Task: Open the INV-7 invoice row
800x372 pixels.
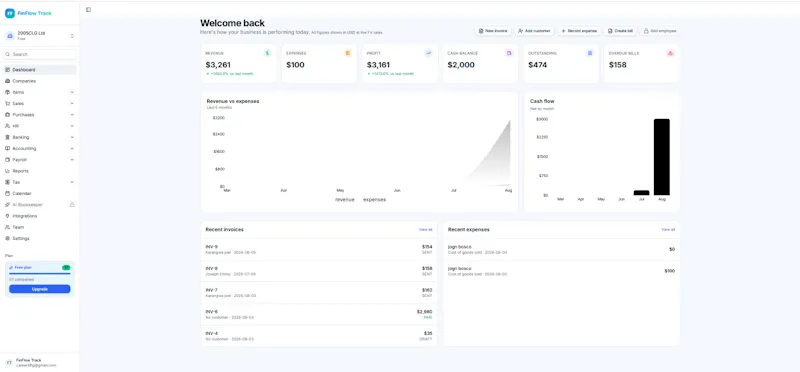Action: (319, 292)
